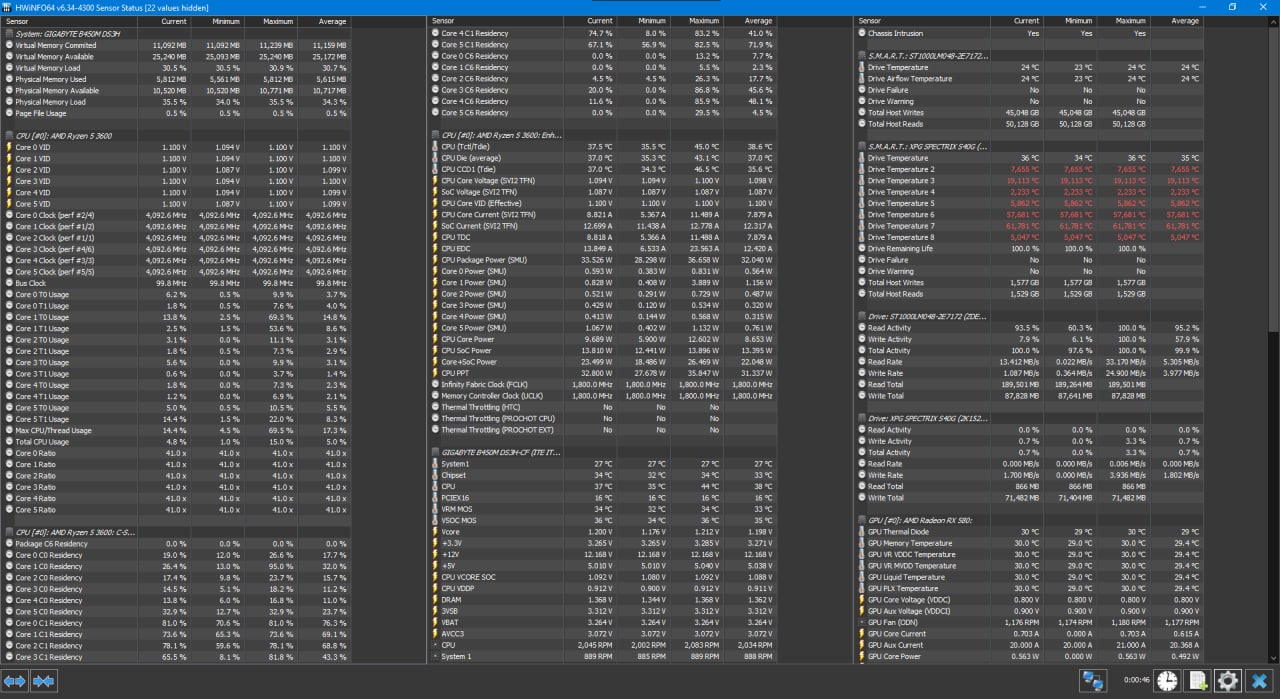Click the icon beside Virtual Memory Committed
This screenshot has height=699, width=1280.
pyautogui.click(x=8, y=45)
